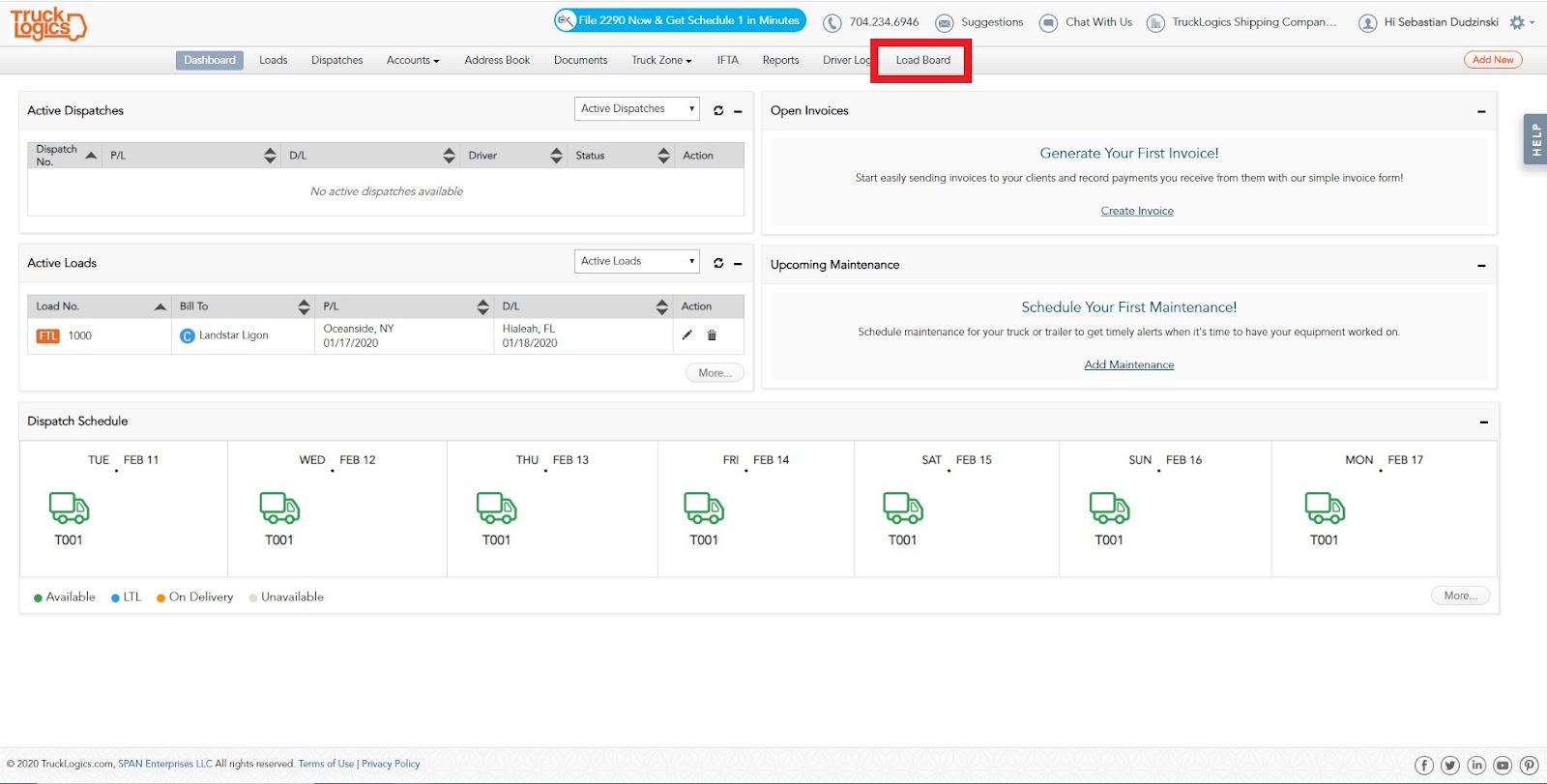The height and width of the screenshot is (784, 1547).
Task: Click More button in Dispatch Schedule
Action: tap(1460, 595)
